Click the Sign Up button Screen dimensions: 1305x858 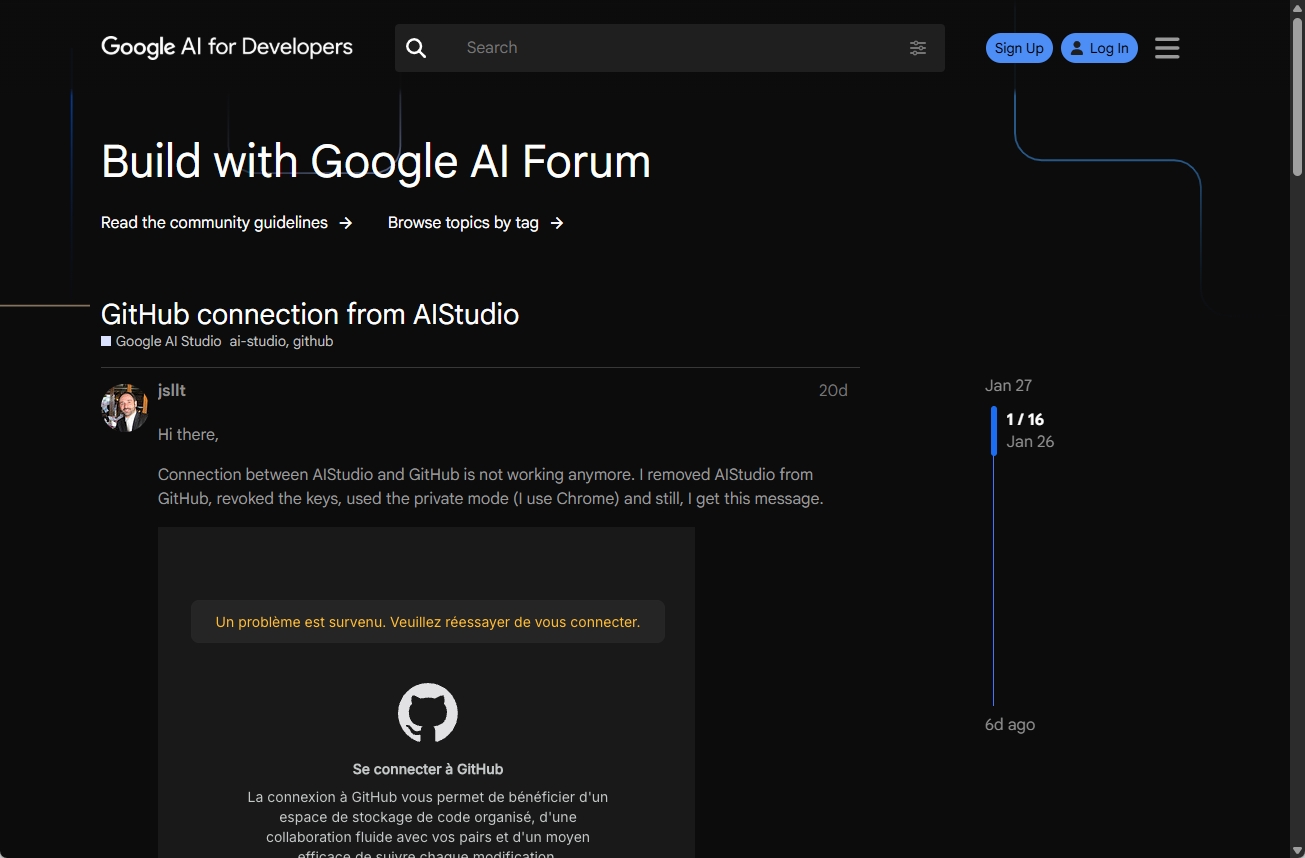[x=1019, y=48]
